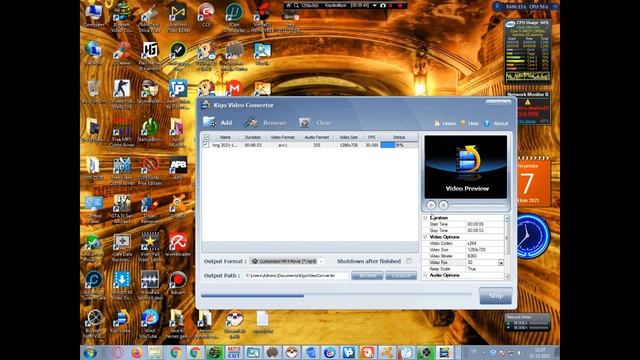This screenshot has width=640, height=360.
Task: Open the Bandicam desktop shortcut
Action: tap(178, 282)
